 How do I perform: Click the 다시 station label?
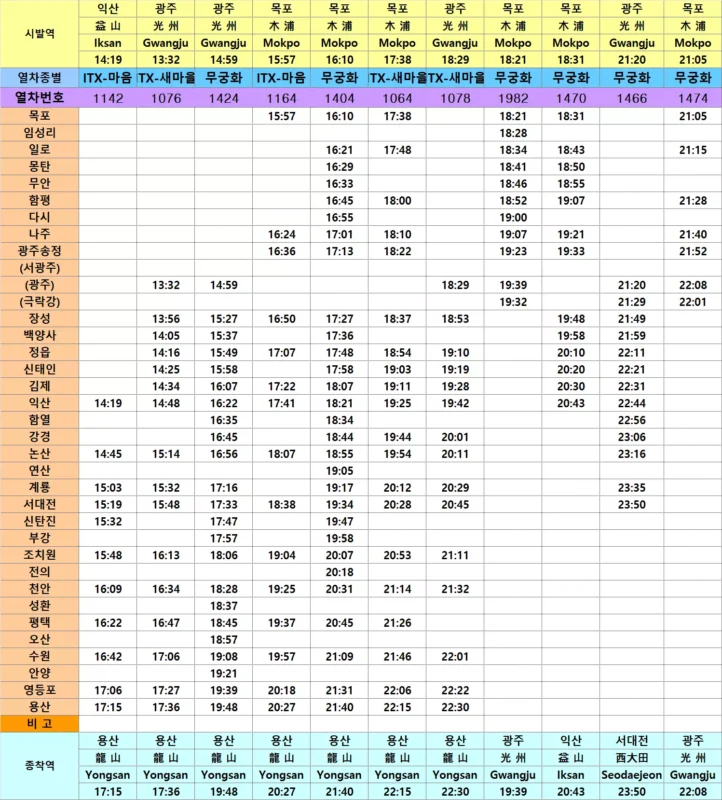click(x=39, y=217)
